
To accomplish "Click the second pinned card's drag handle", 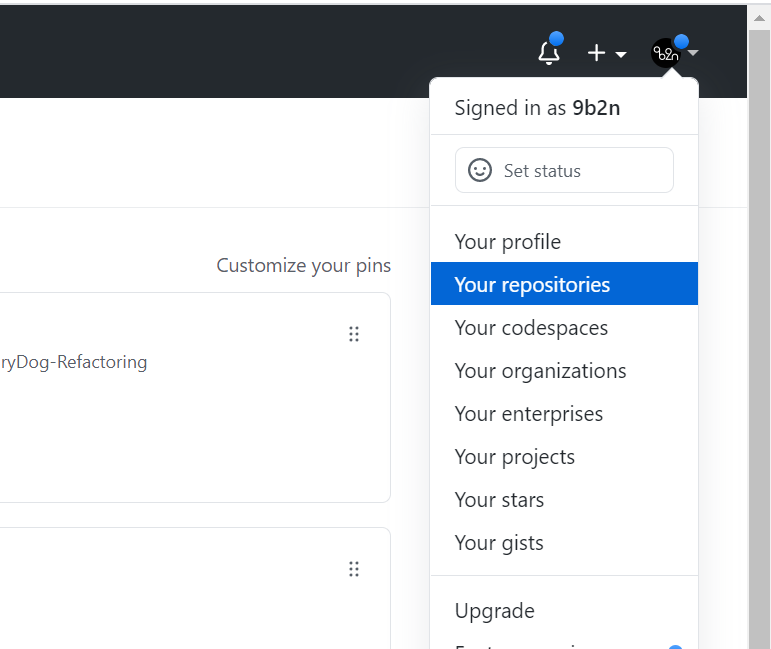I will (354, 569).
